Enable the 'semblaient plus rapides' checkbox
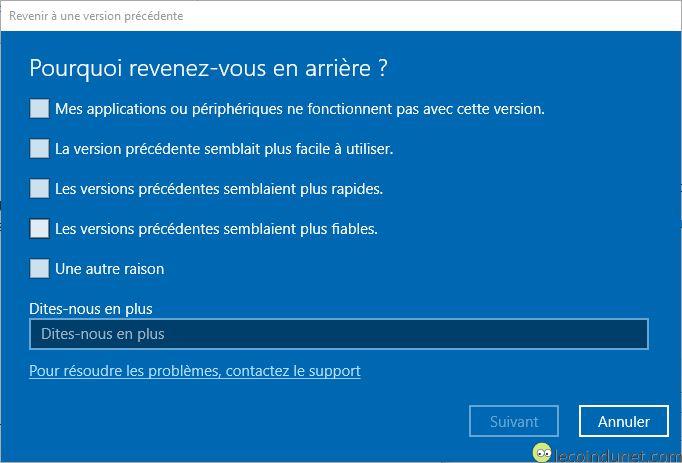The height and width of the screenshot is (463, 682). pos(39,188)
